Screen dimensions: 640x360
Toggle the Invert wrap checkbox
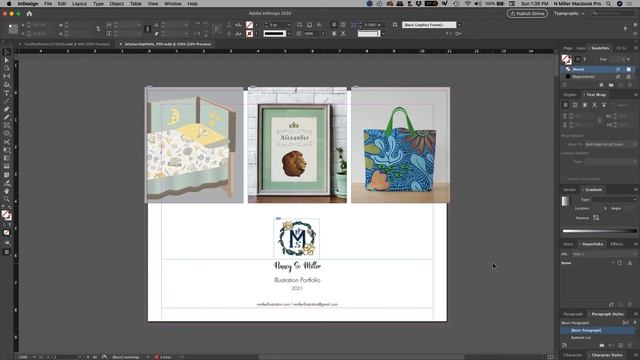click(613, 105)
